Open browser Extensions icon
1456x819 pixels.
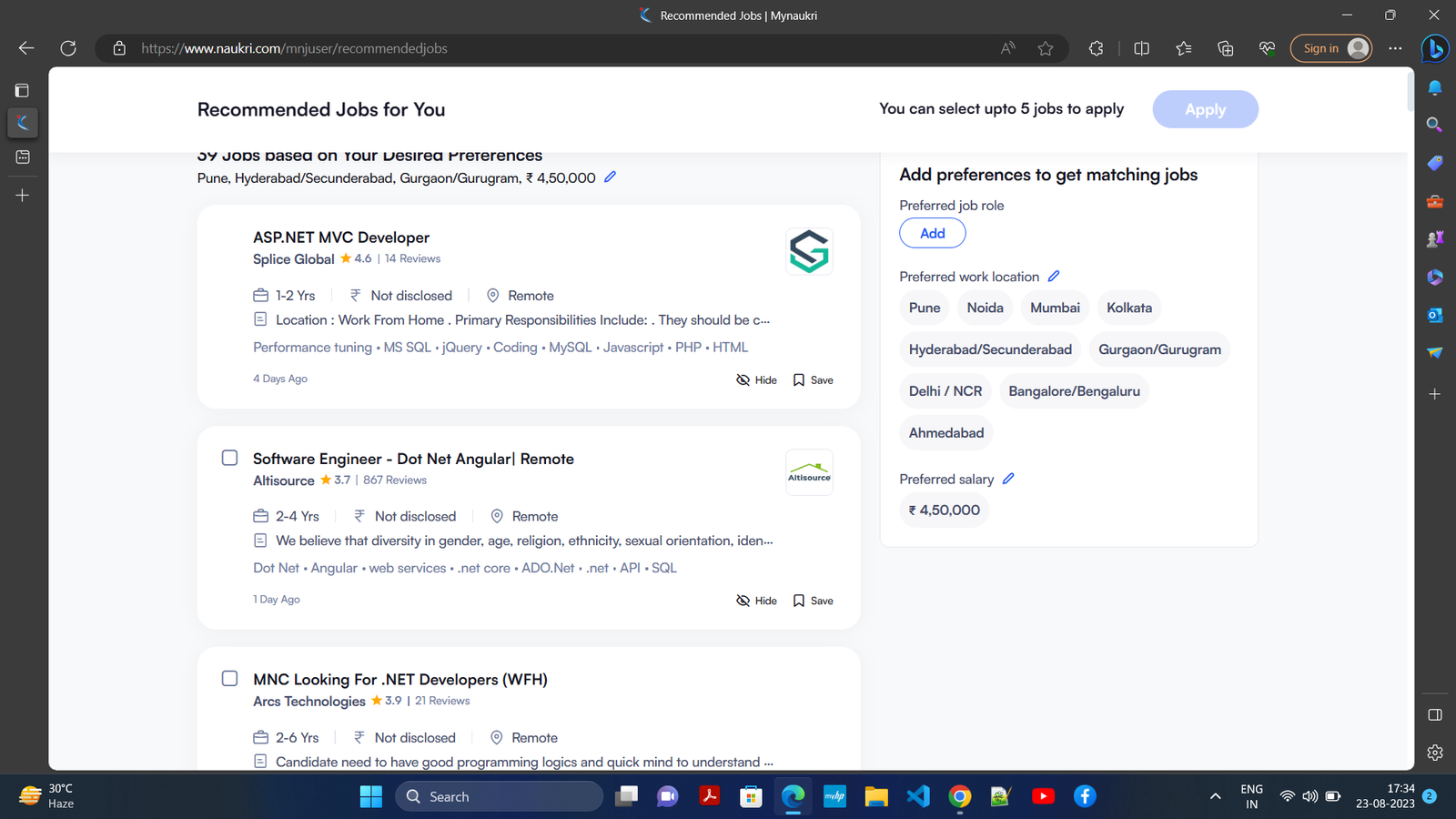coord(1096,48)
